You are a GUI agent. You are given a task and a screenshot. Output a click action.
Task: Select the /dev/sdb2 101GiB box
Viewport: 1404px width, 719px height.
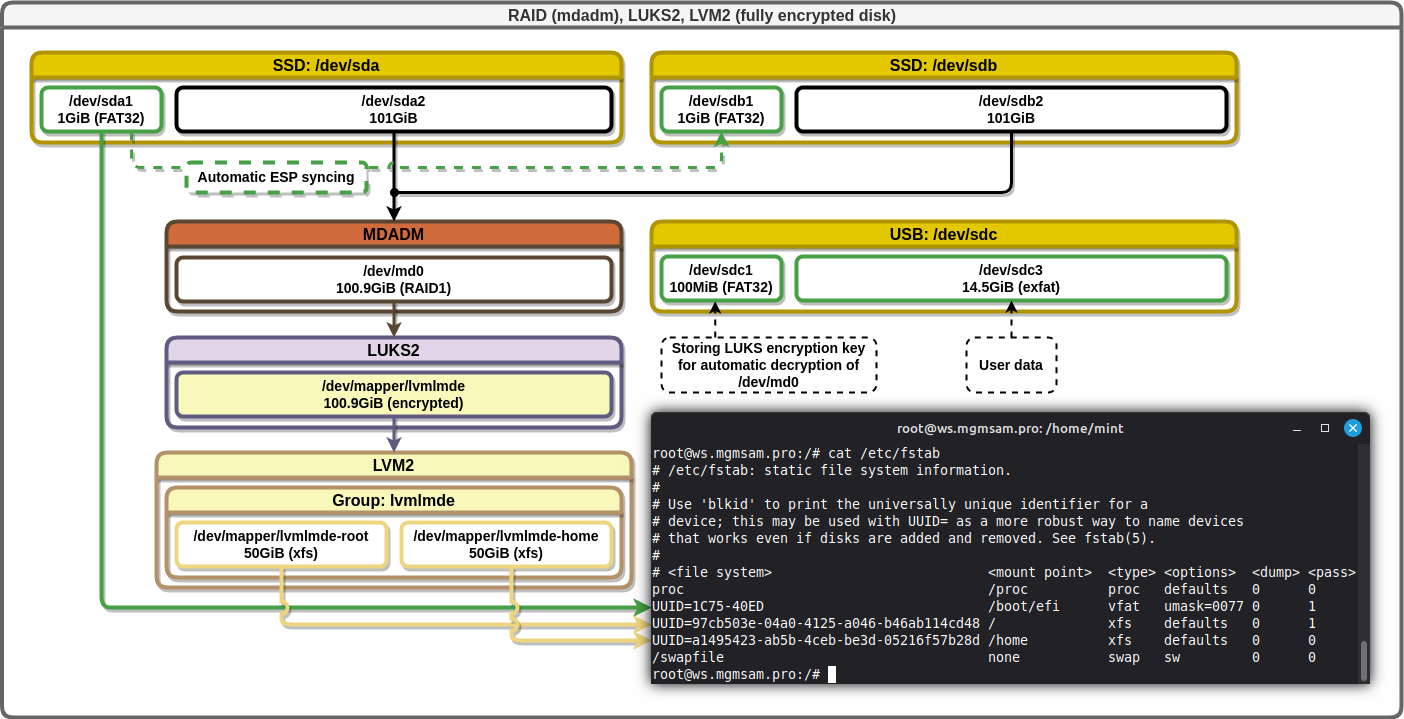1011,110
